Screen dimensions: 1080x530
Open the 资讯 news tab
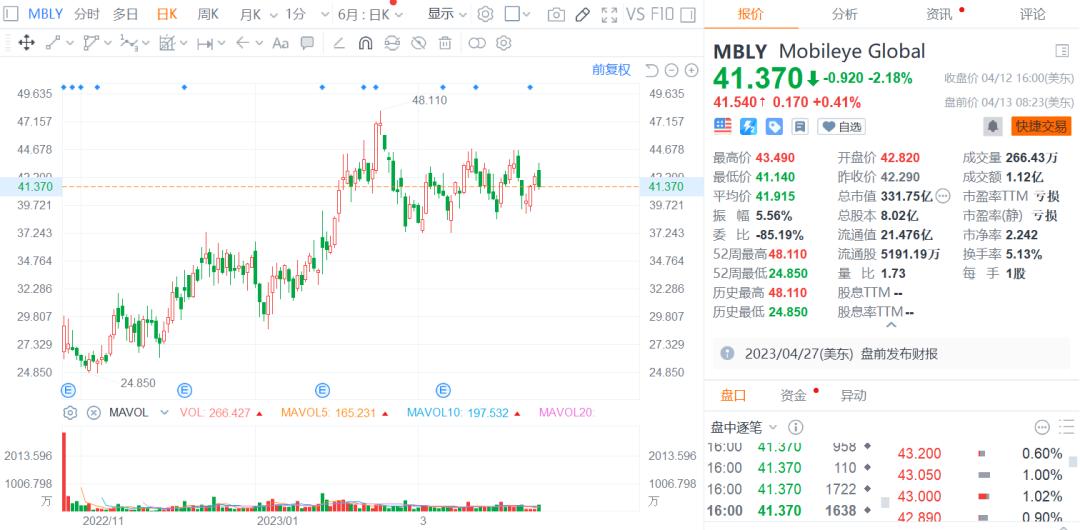tap(939, 14)
